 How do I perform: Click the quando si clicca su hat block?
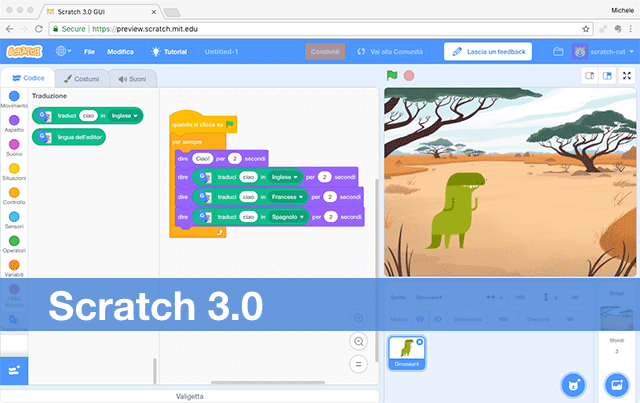[x=203, y=123]
